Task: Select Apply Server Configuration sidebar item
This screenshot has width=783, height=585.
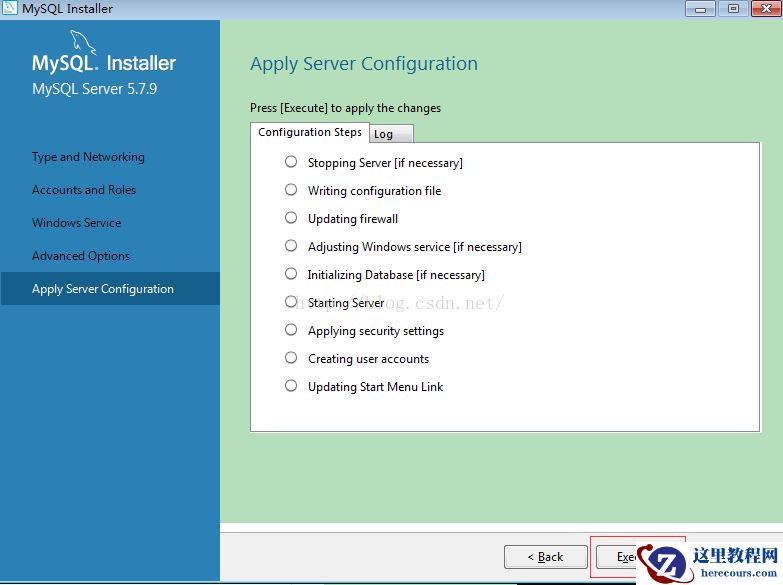Action: [110, 289]
